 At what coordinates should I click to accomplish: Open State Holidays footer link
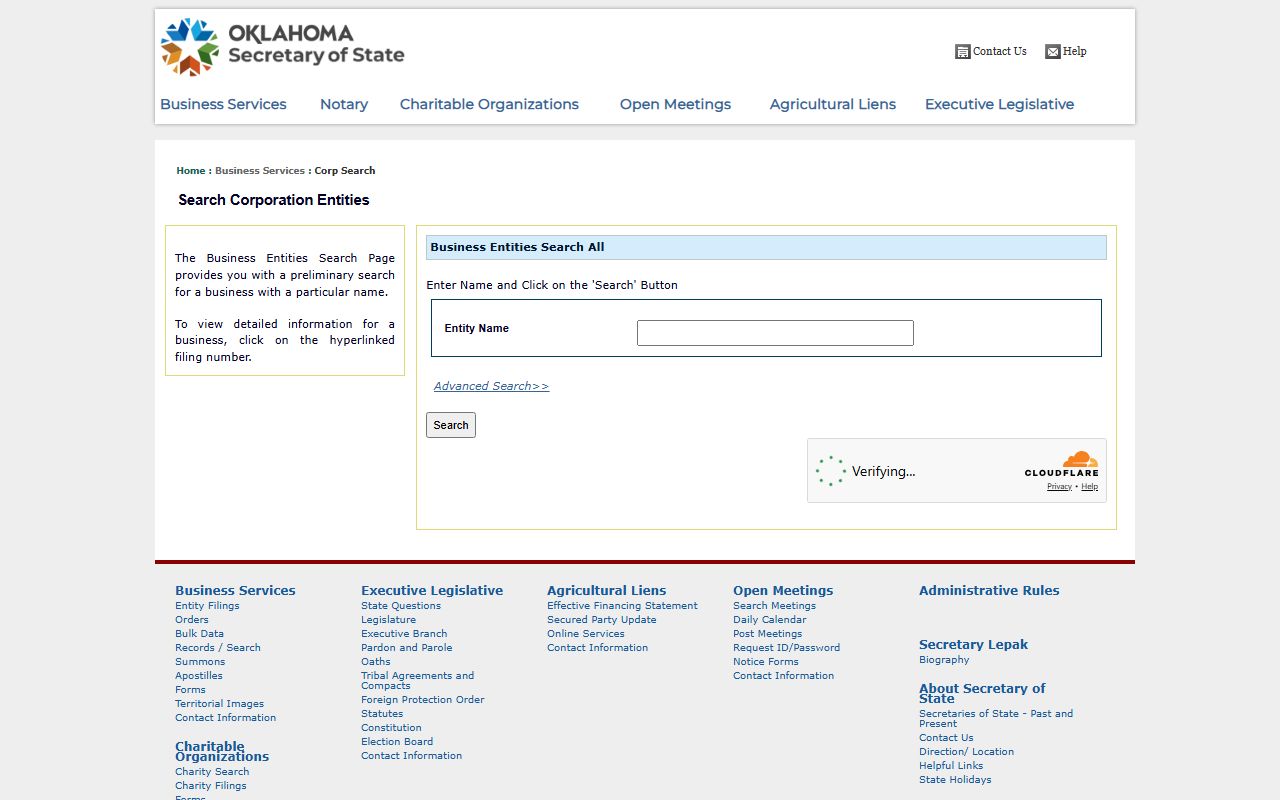(955, 779)
